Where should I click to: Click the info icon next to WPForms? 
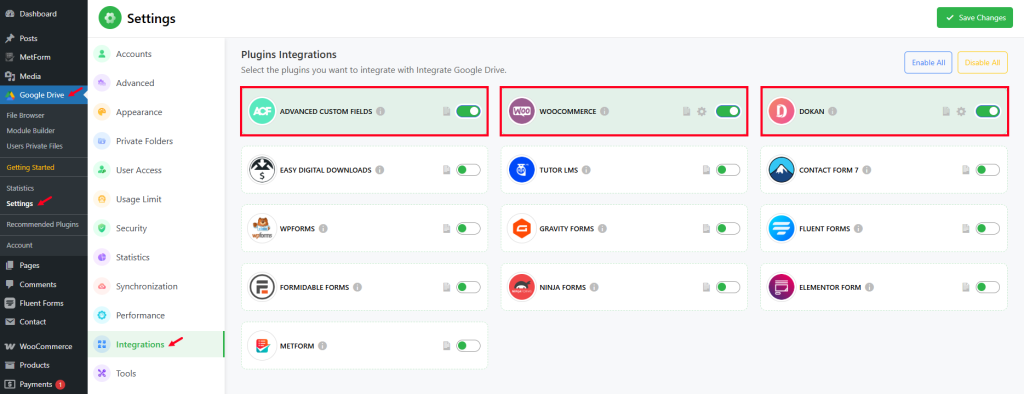[323, 229]
